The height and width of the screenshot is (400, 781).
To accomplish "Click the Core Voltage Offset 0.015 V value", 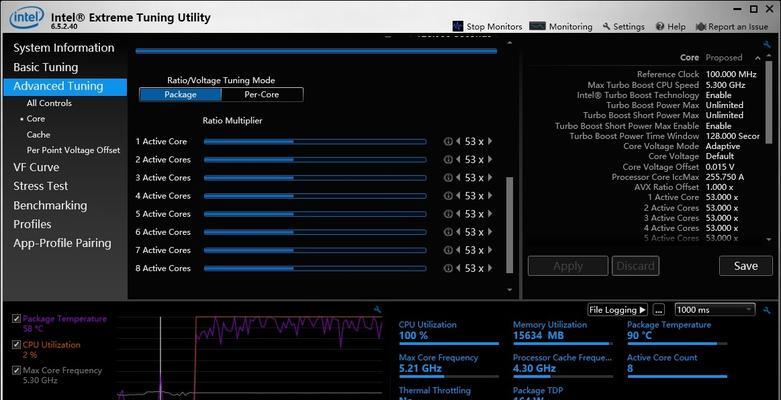I will 720,167.
